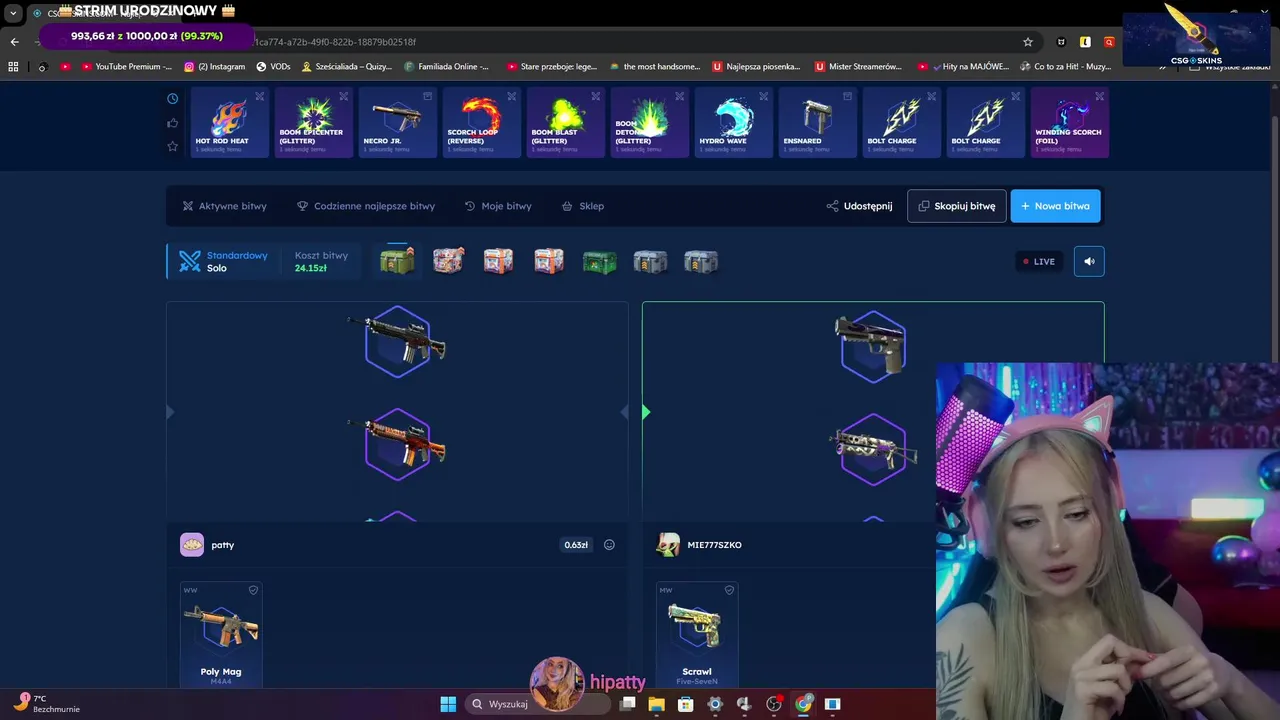This screenshot has height=720, width=1280.
Task: Click the Standardowy Solo battle mode badge
Action: pyautogui.click(x=224, y=261)
